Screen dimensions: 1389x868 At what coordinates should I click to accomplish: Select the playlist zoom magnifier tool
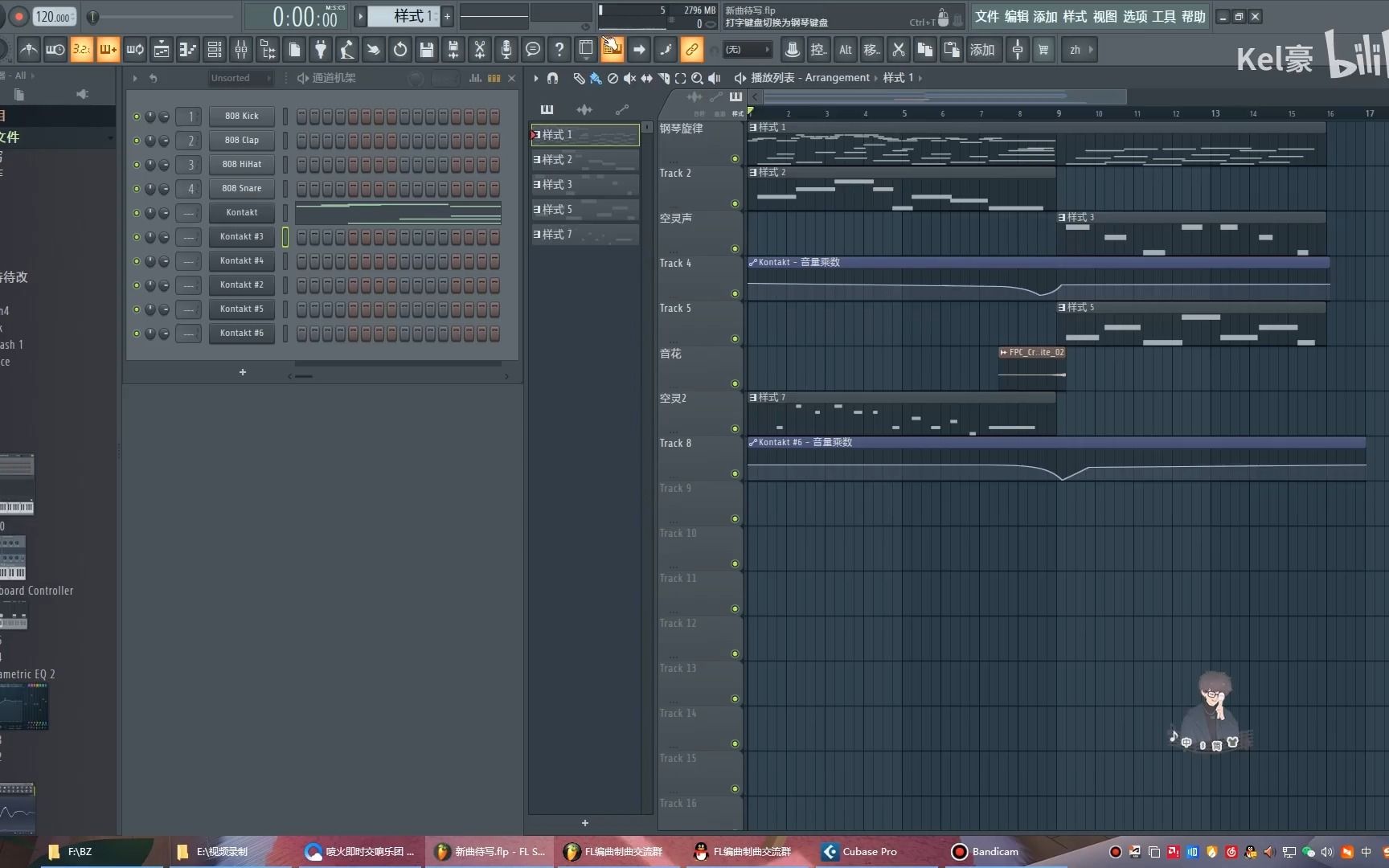pyautogui.click(x=697, y=78)
